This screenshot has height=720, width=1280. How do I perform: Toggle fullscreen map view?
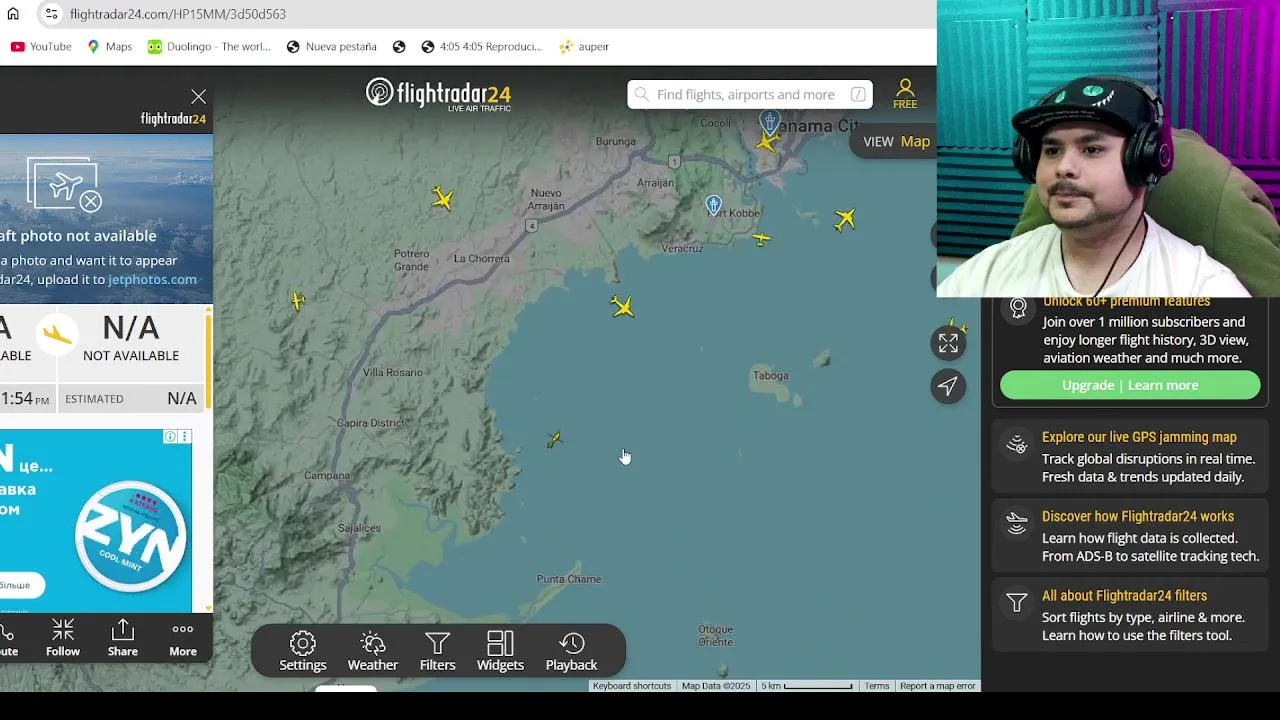click(948, 343)
